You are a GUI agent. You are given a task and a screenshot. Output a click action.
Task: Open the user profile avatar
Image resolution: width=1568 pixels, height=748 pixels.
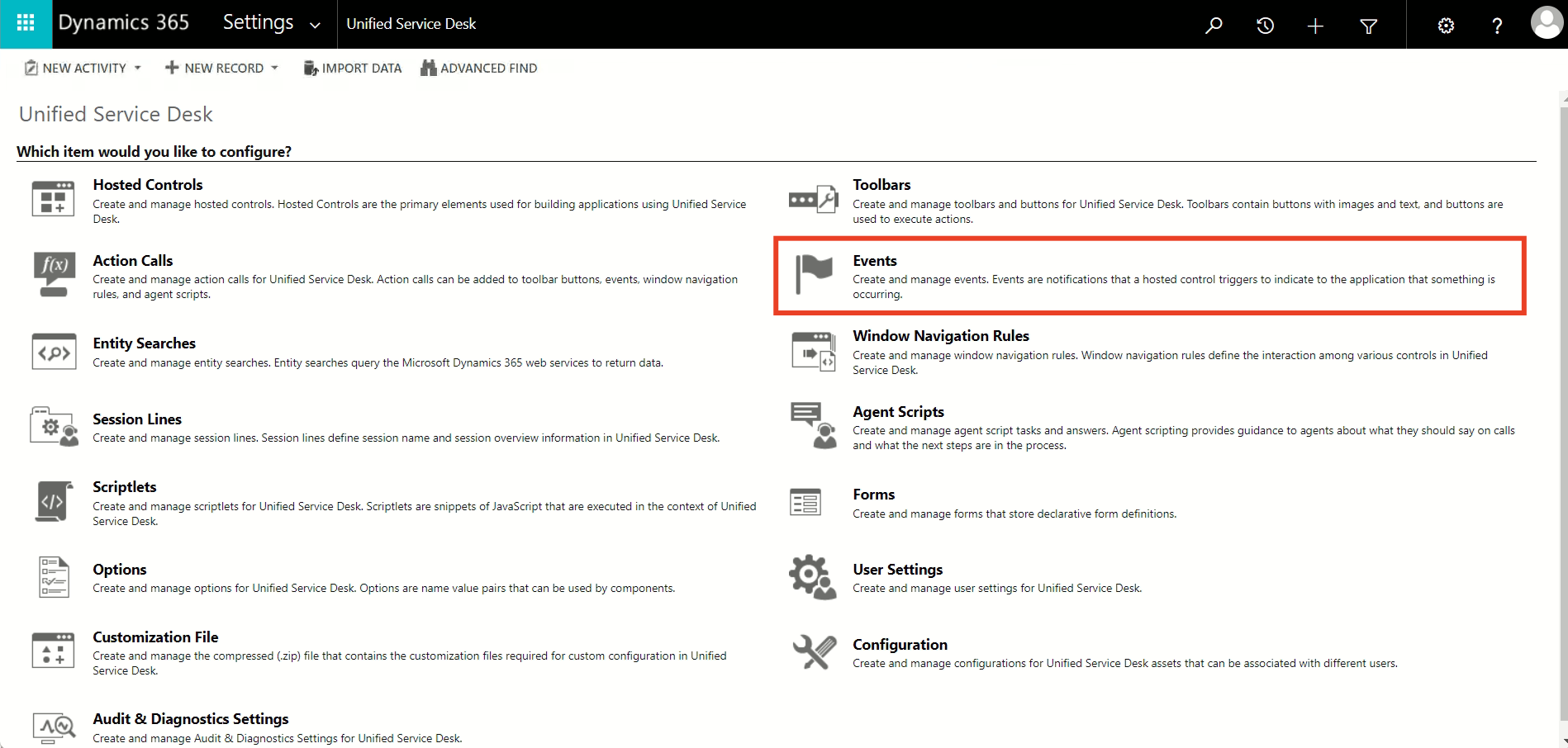(x=1547, y=23)
